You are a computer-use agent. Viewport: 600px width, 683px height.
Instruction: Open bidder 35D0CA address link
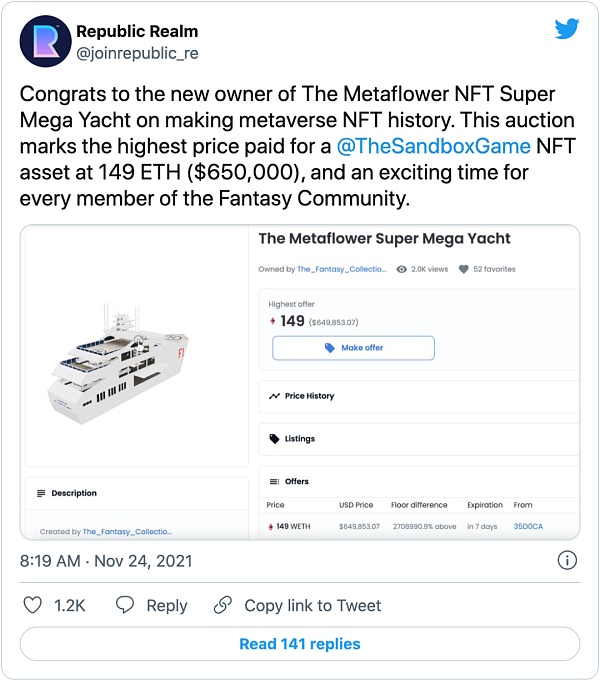click(x=528, y=526)
